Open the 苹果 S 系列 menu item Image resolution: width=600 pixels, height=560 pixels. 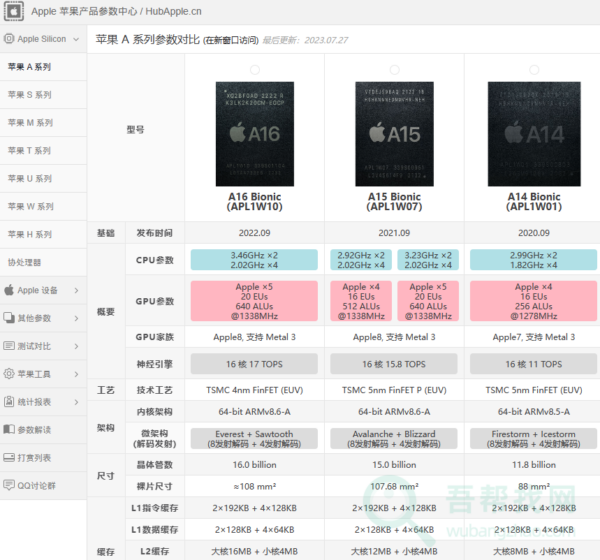point(30,95)
